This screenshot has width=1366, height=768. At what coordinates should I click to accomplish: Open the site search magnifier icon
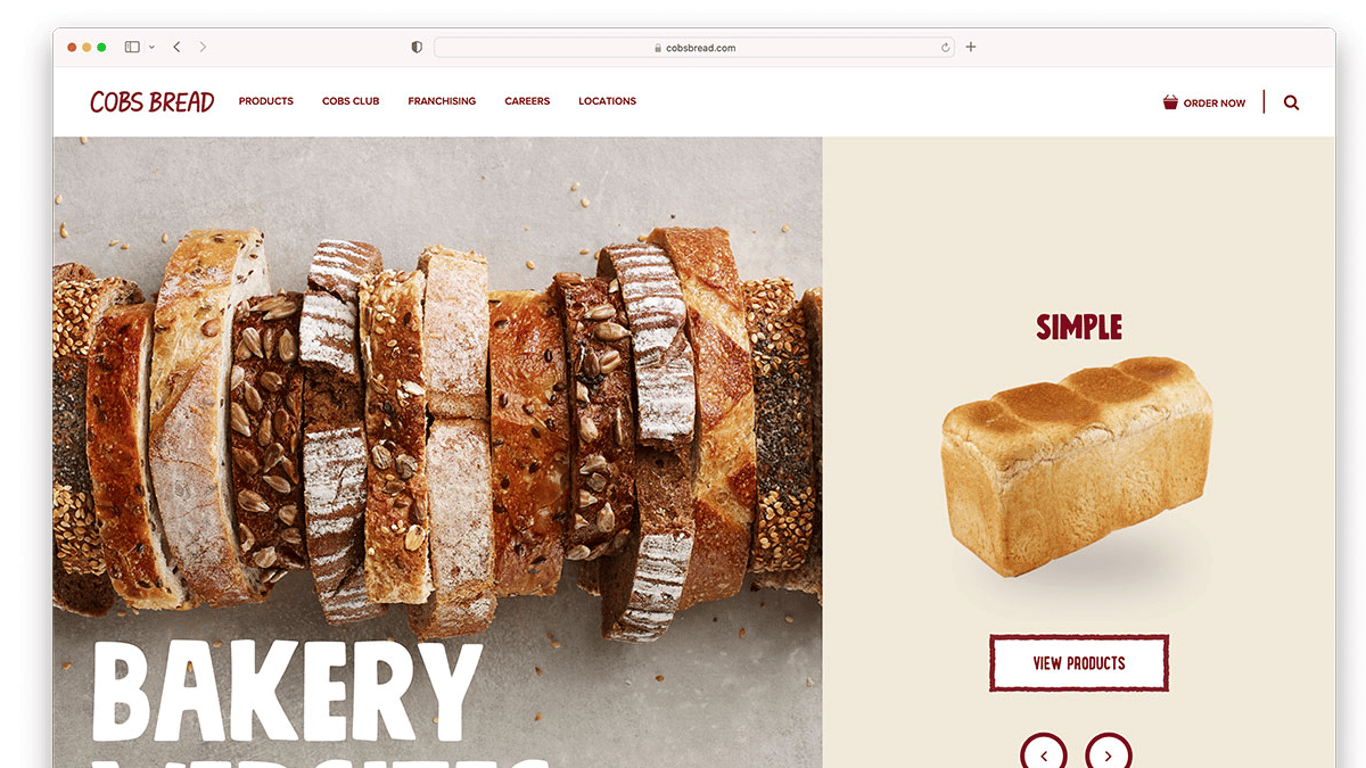click(1291, 102)
